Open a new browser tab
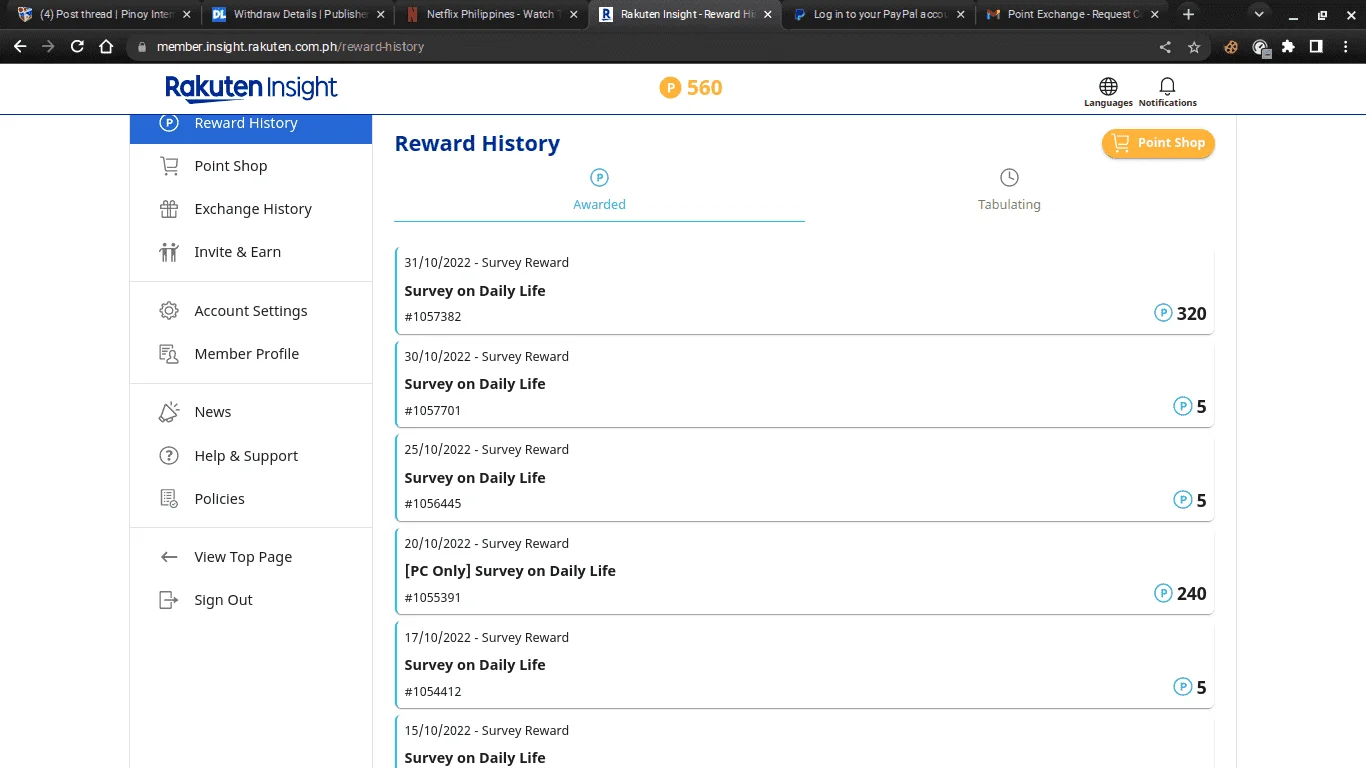The width and height of the screenshot is (1366, 768). click(x=1188, y=14)
